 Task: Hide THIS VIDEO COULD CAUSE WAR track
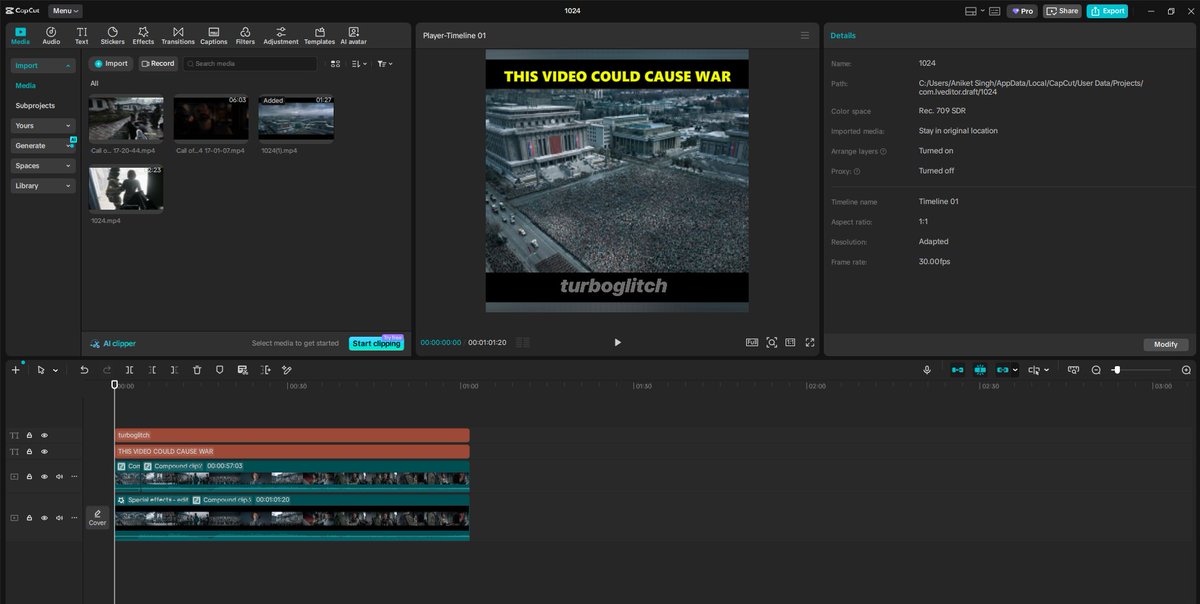tap(44, 451)
